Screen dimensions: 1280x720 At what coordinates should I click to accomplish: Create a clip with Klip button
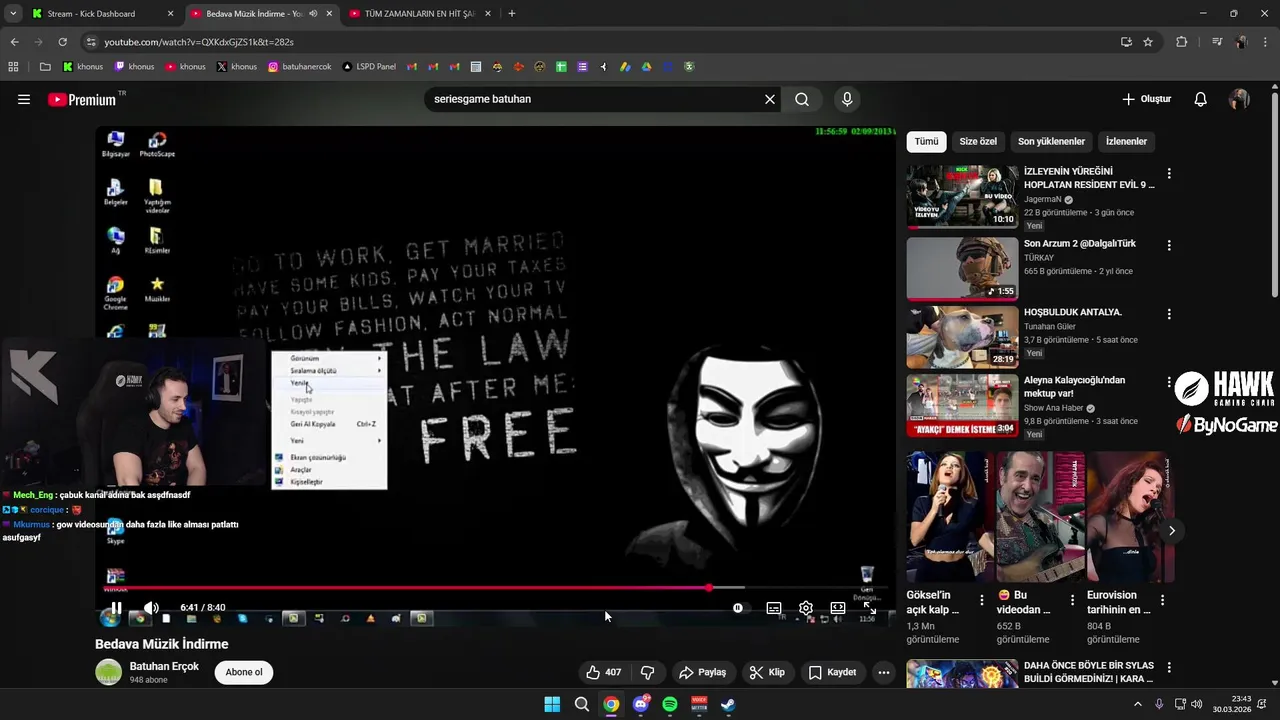pos(768,672)
